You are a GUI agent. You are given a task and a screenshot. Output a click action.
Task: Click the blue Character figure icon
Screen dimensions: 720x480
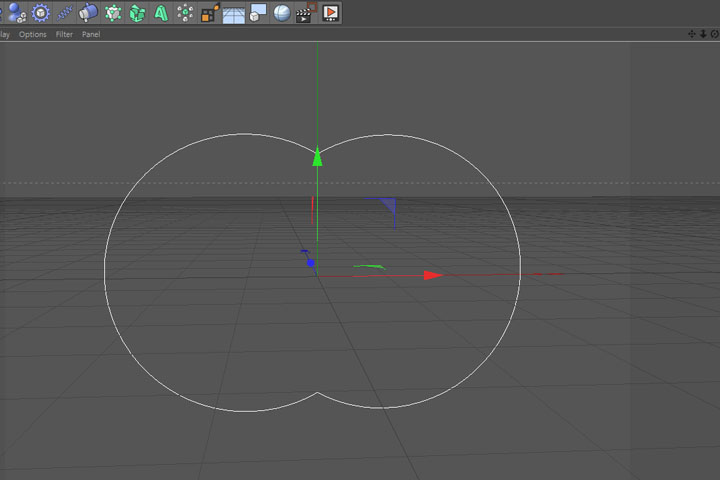point(17,12)
